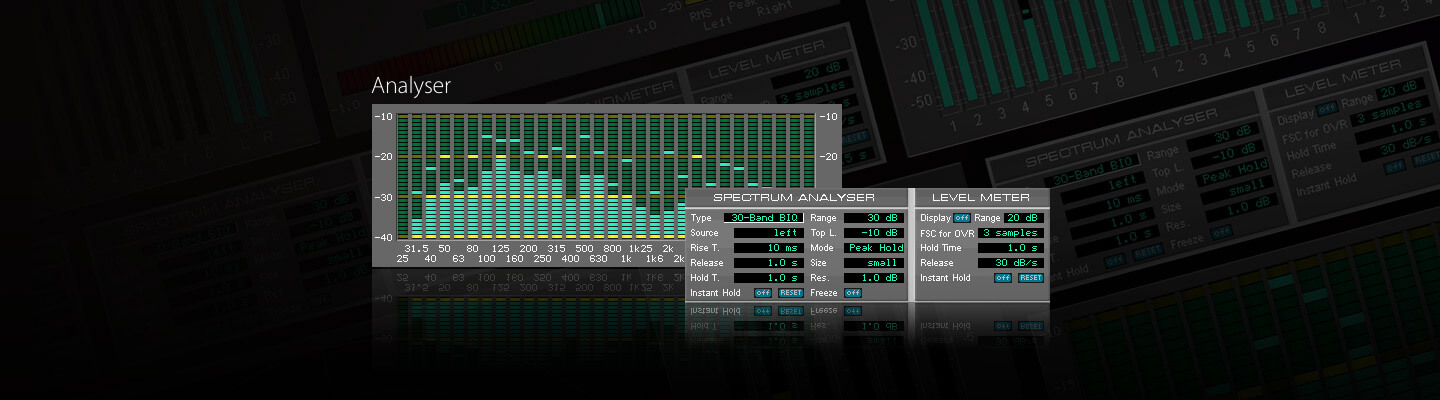Click the 80 frequency label
Viewport: 1440px width, 400px height.
[x=472, y=247]
